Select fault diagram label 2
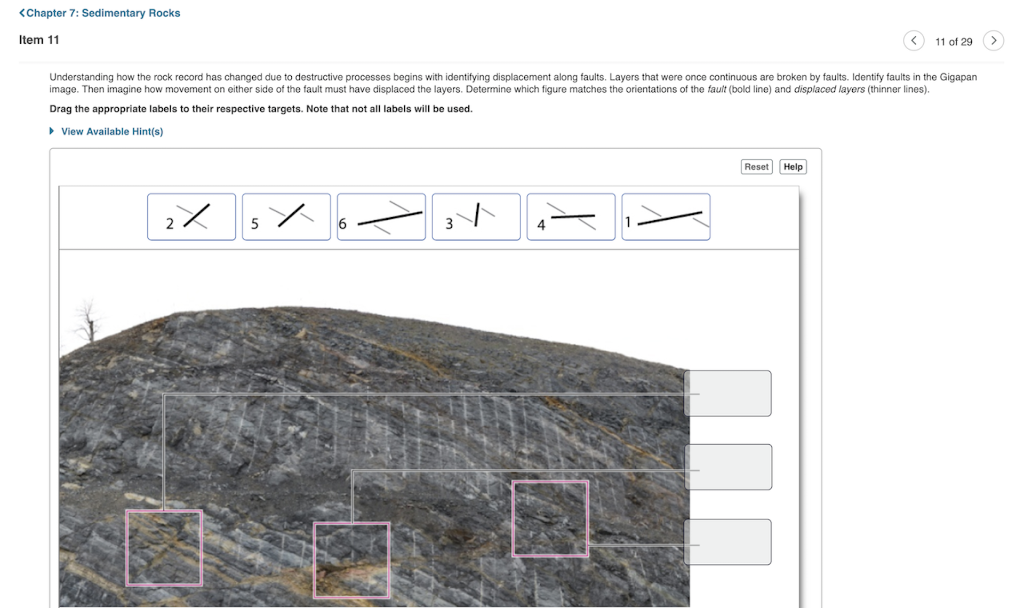The image size is (1024, 608). point(191,216)
